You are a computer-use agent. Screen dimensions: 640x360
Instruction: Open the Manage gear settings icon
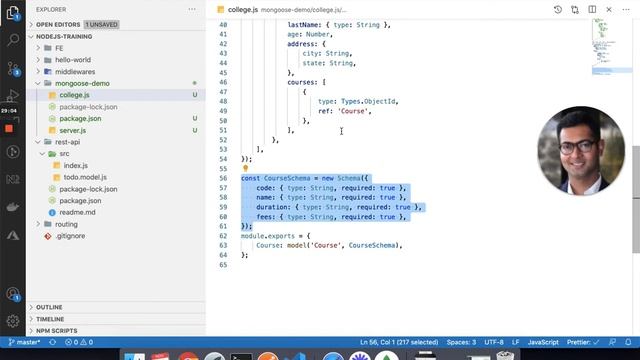click(13, 321)
